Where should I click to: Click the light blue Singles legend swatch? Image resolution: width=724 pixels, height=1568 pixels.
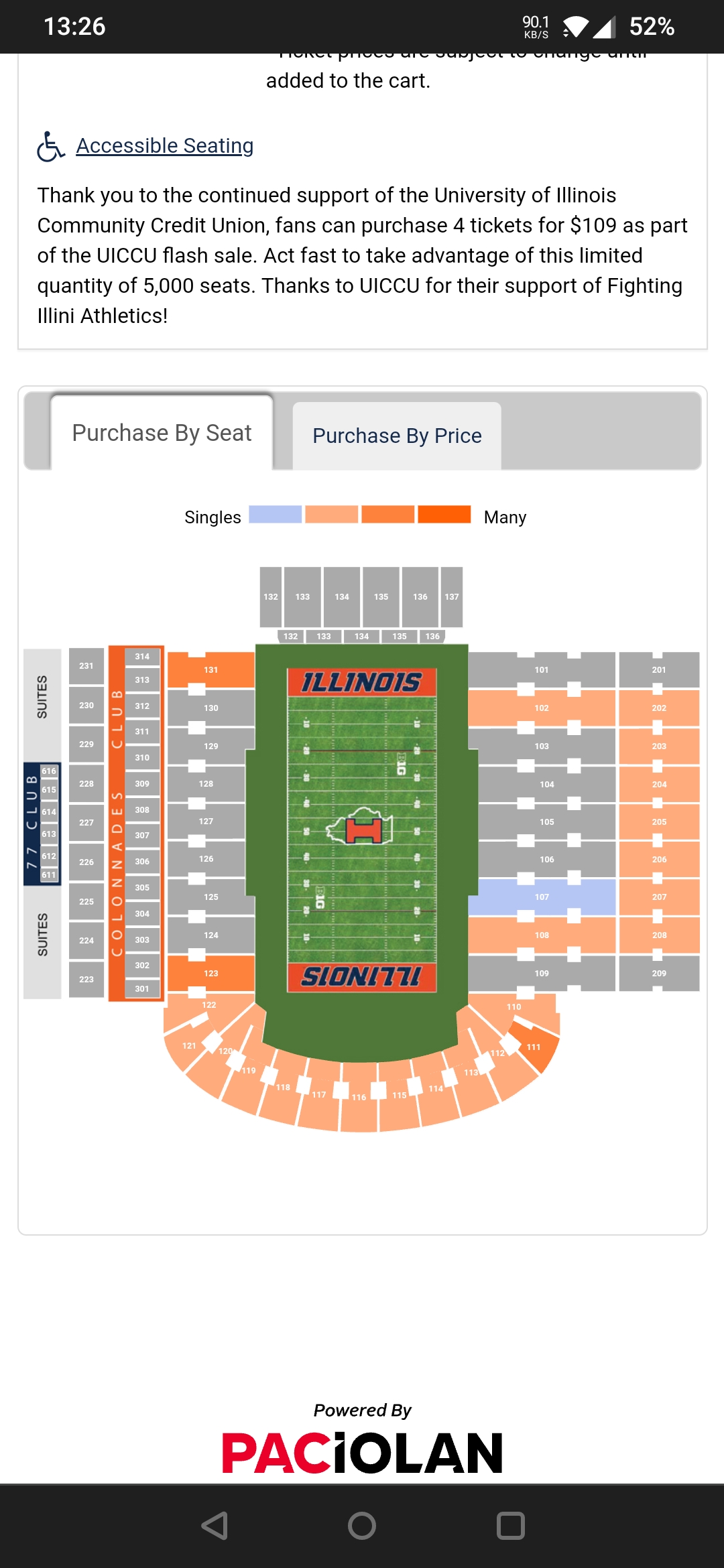point(275,515)
